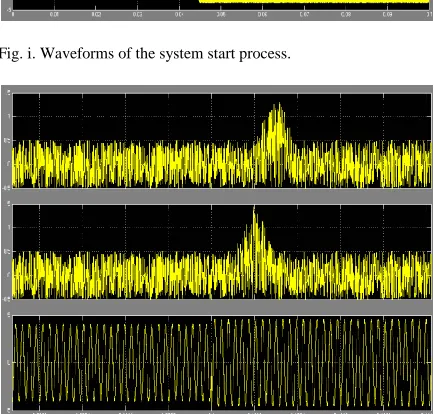Image resolution: width=434 pixels, height=414 pixels.
Task: Click the flat yellow trace in the cut-off top scope
Action: point(315,2)
